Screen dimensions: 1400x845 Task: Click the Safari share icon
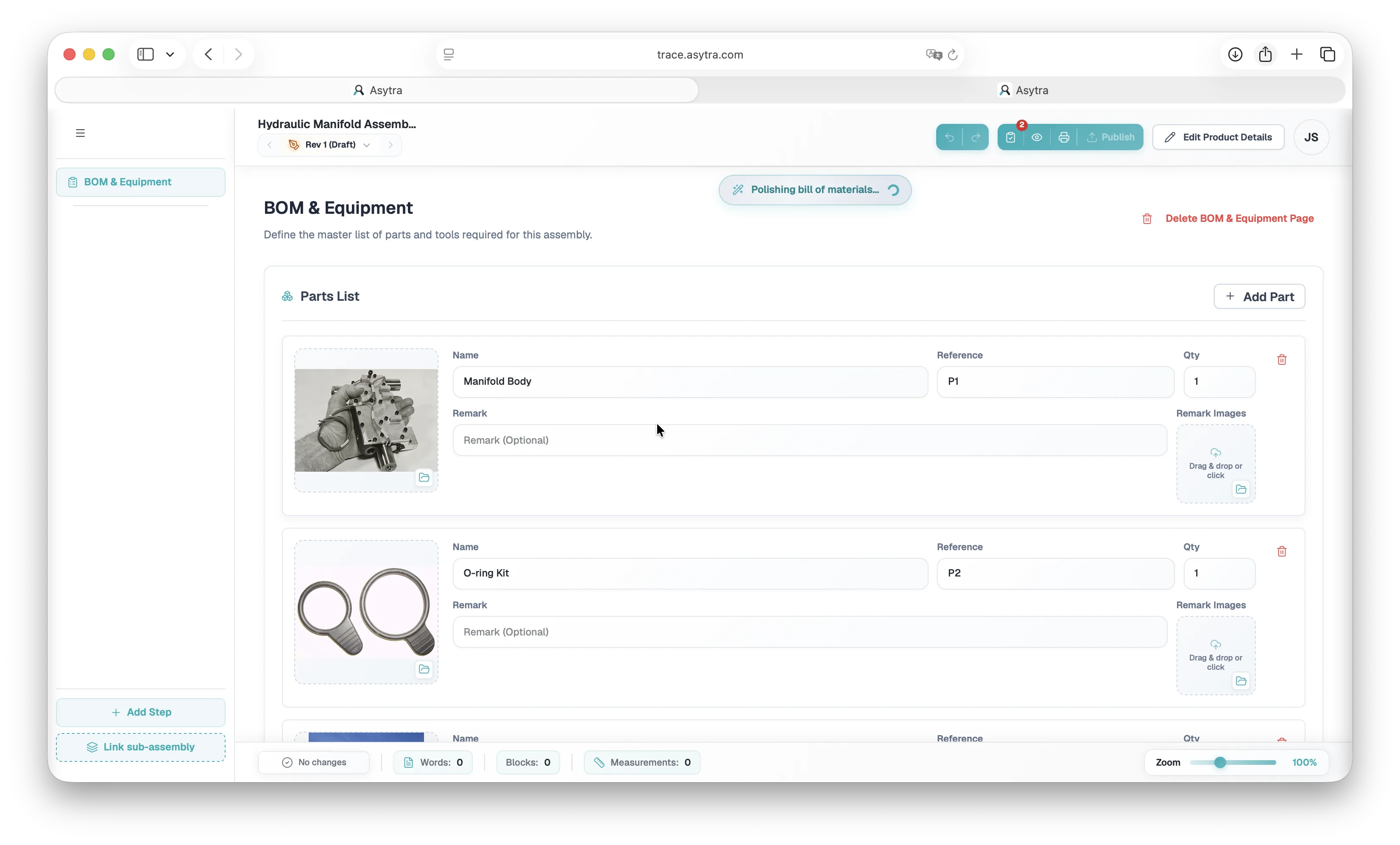1265,54
